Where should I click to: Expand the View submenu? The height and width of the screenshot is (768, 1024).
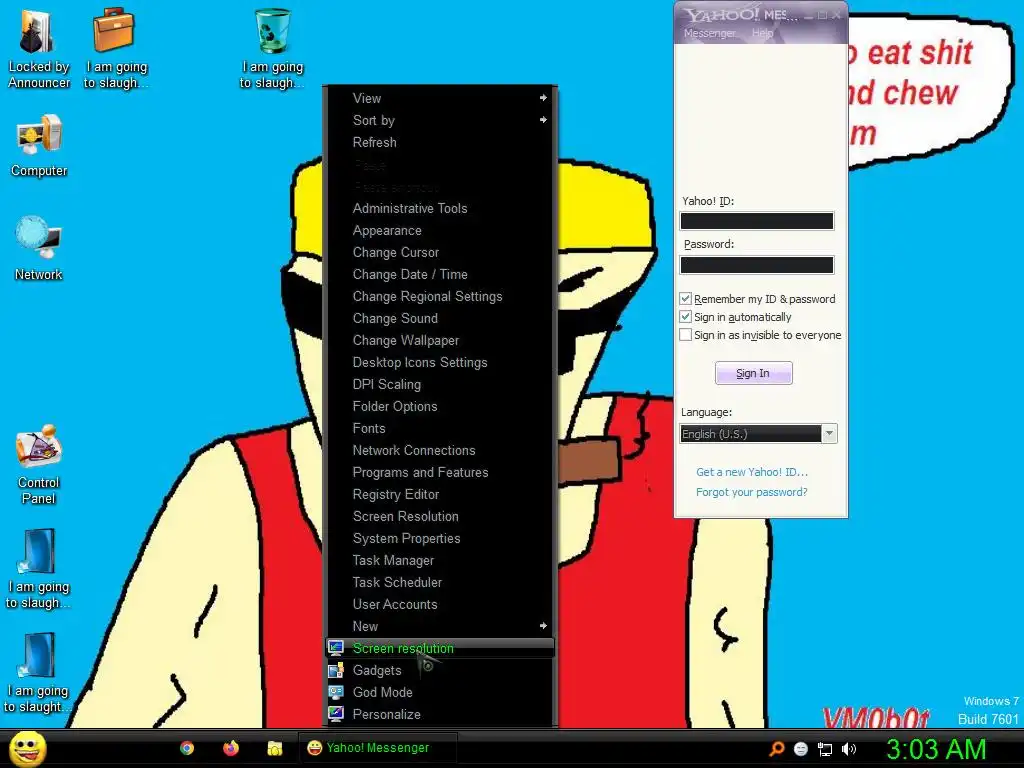(x=441, y=98)
